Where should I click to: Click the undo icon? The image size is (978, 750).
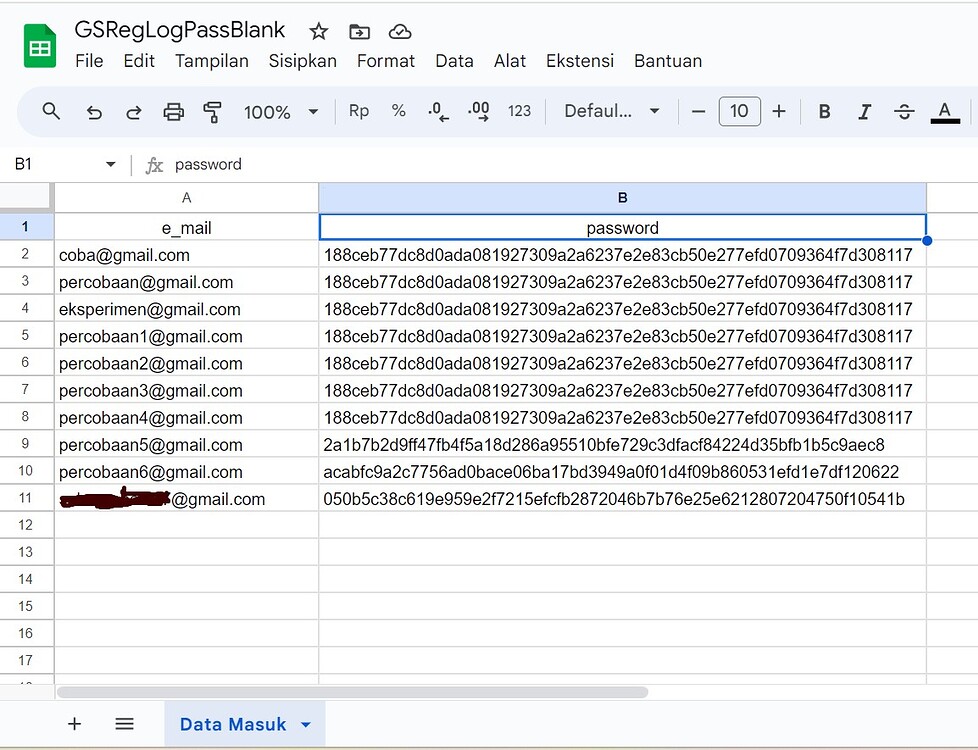pyautogui.click(x=93, y=111)
